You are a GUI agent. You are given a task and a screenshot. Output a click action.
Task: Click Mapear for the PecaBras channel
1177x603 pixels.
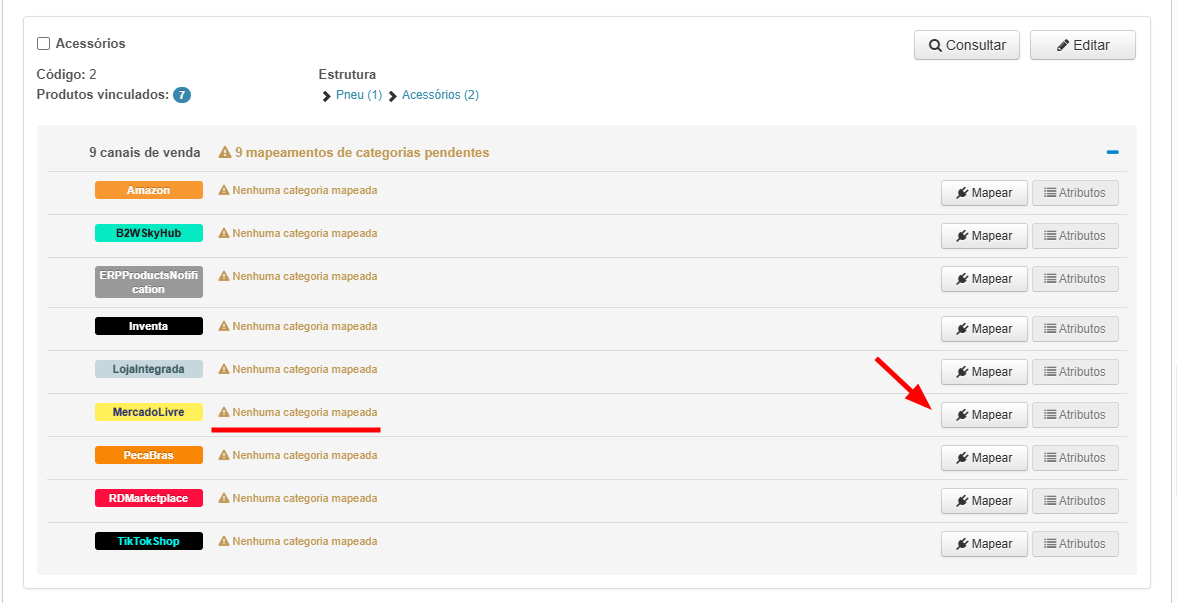[984, 457]
